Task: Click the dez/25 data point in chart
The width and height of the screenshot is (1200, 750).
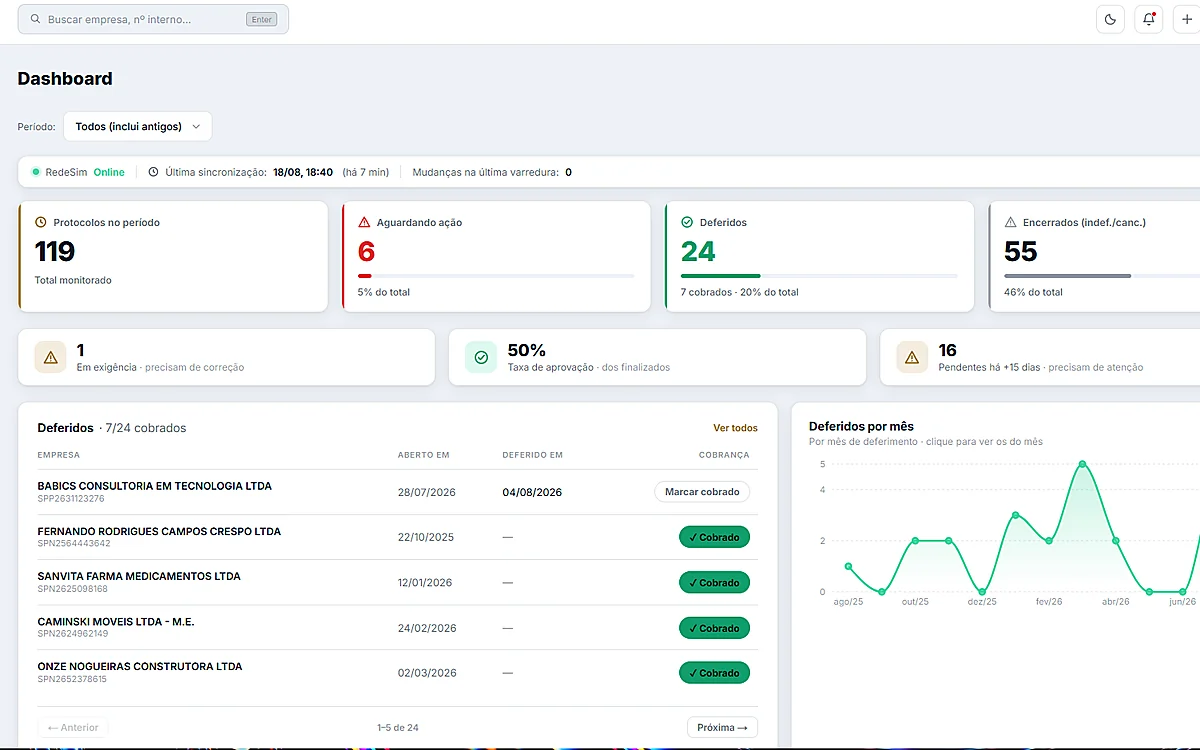Action: (x=982, y=592)
